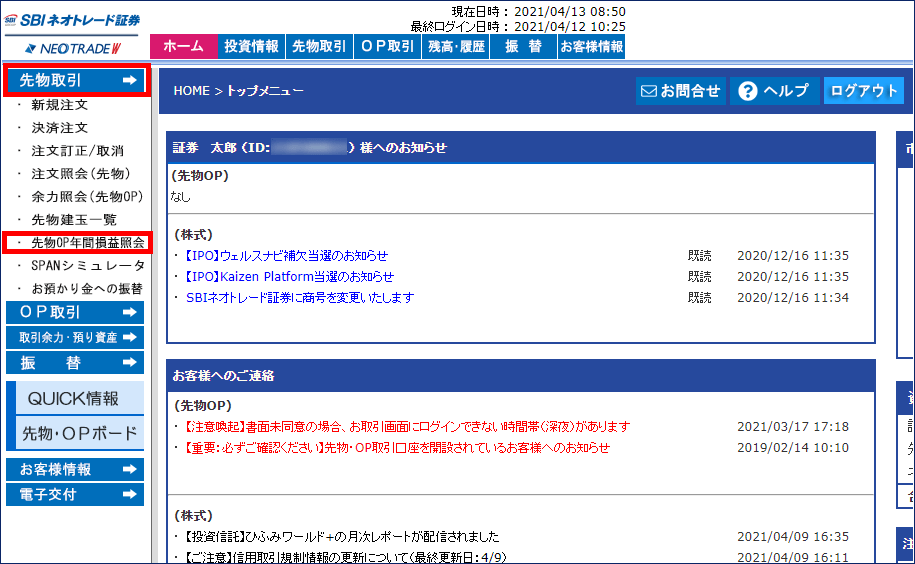
Task: Select 注文訂正/取消 in sidebar
Action: click(x=77, y=150)
